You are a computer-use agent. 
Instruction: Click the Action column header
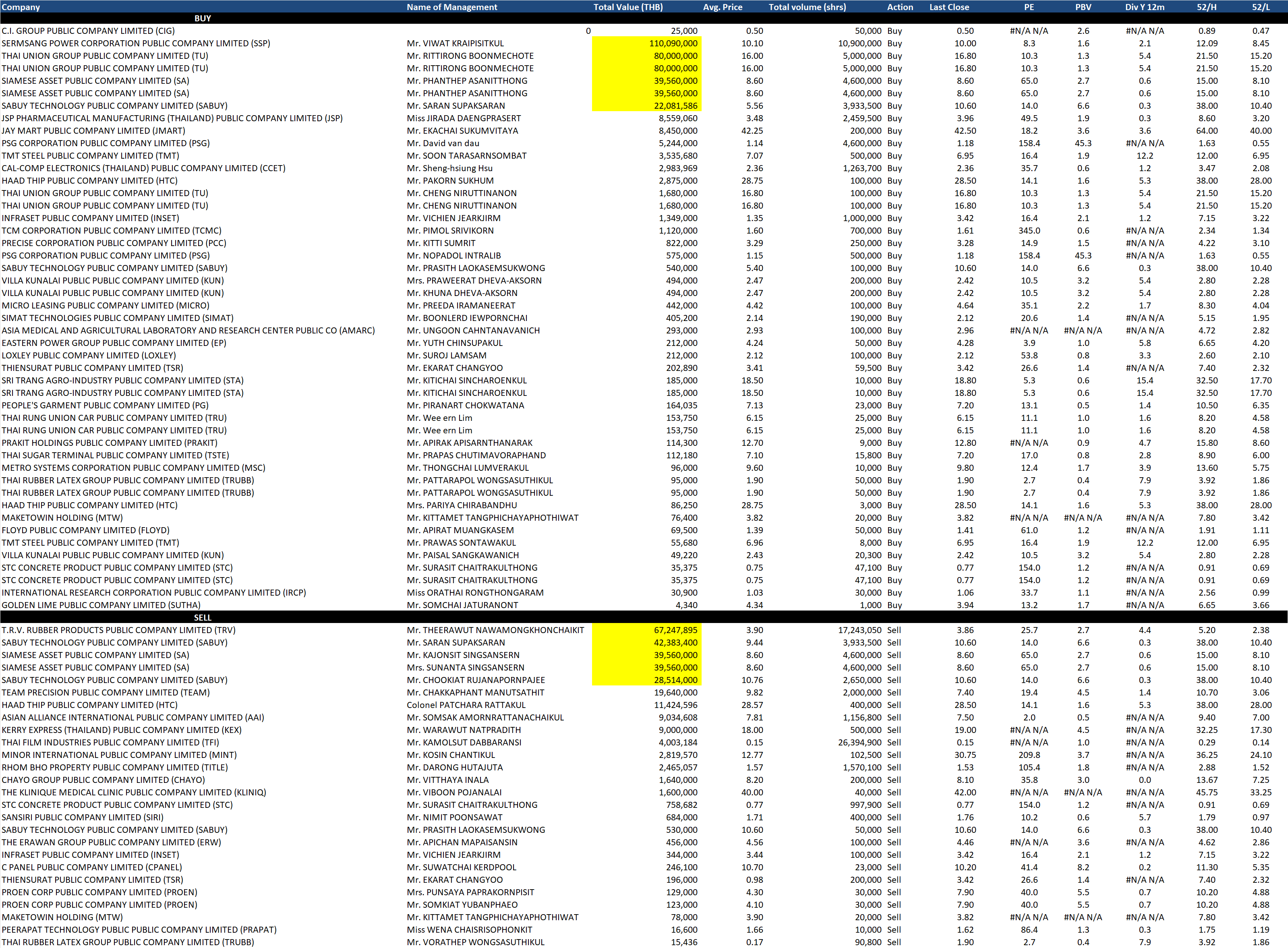point(899,7)
